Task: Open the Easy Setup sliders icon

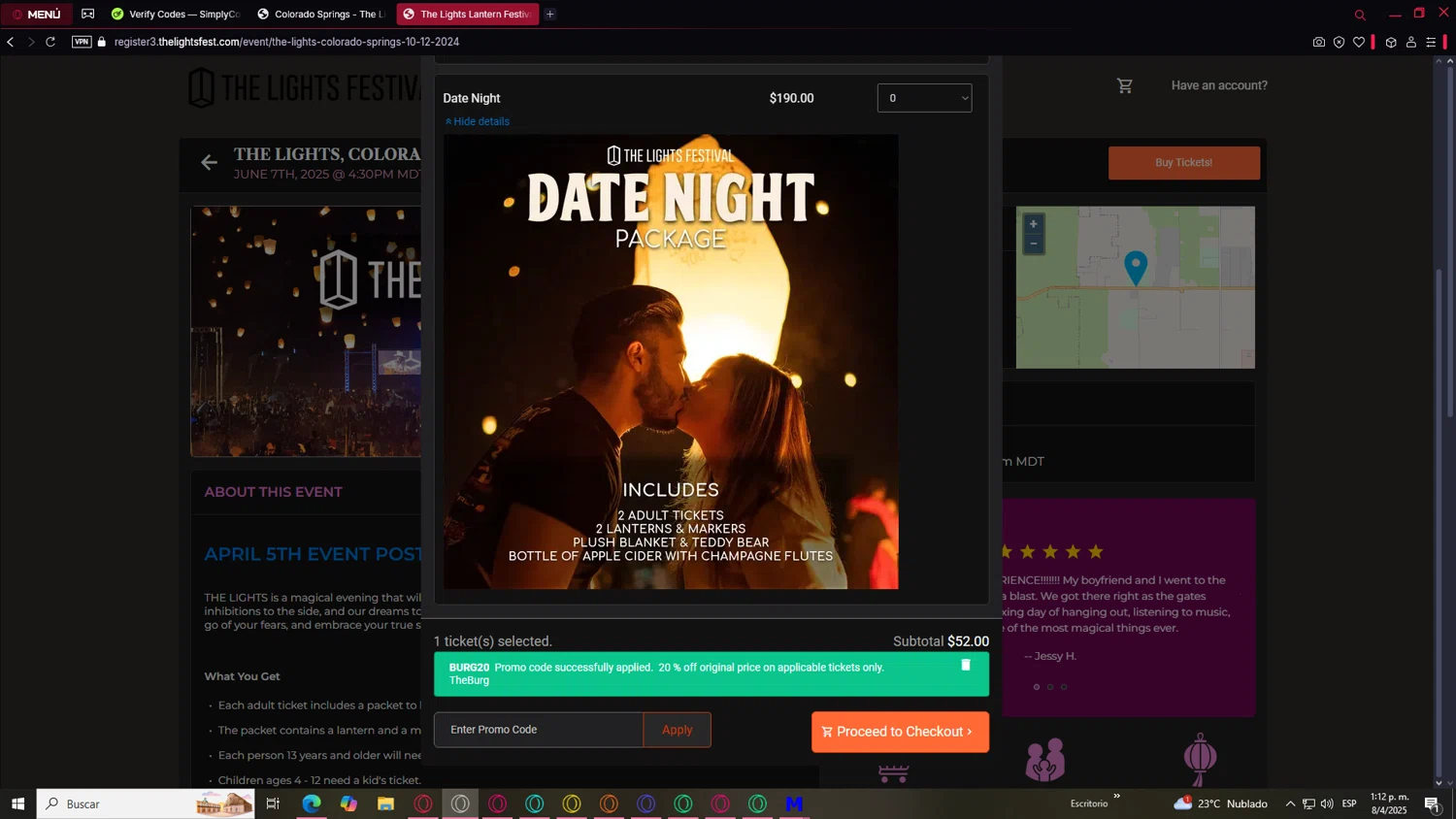Action: [1431, 42]
